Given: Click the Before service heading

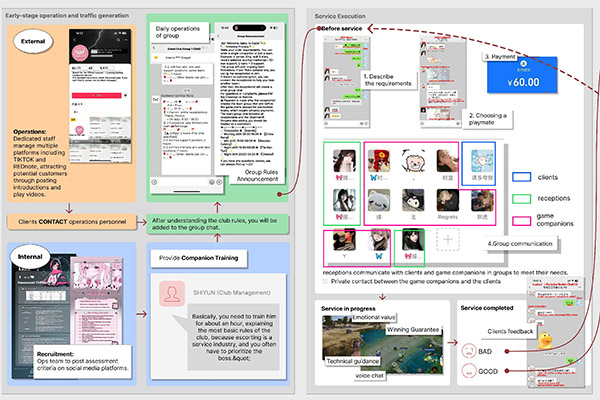Looking at the screenshot, I should (x=342, y=28).
